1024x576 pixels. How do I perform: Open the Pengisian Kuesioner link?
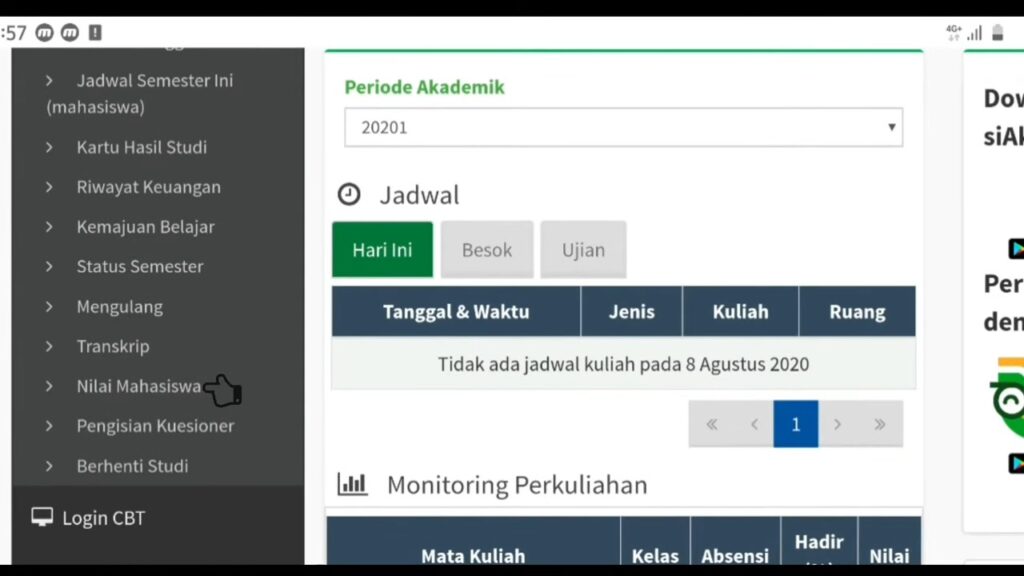[x=155, y=425]
